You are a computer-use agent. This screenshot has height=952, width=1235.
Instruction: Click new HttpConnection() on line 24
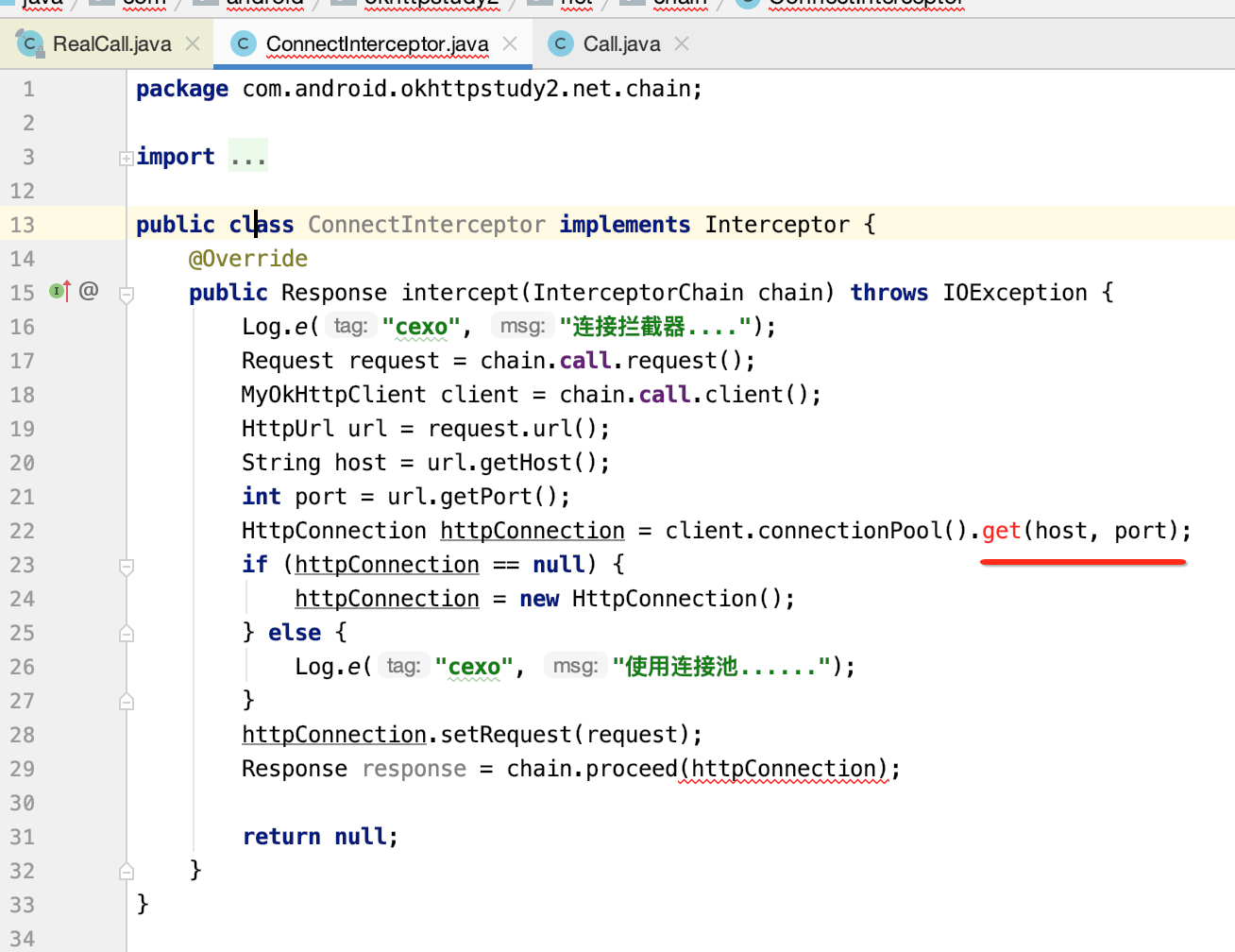point(651,599)
